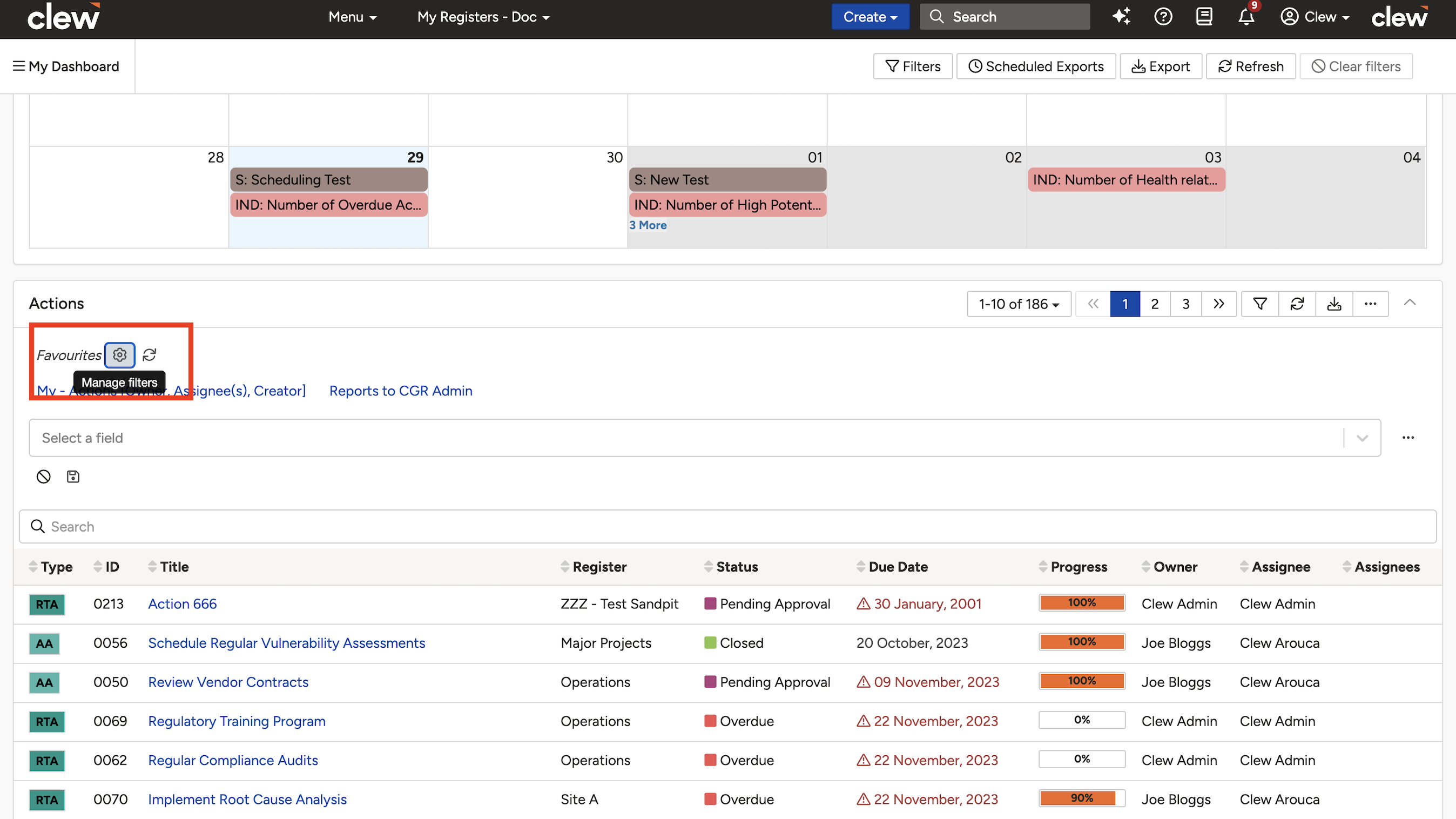Select page 1 of Actions
Viewport: 1456px width, 819px height.
pyautogui.click(x=1125, y=304)
